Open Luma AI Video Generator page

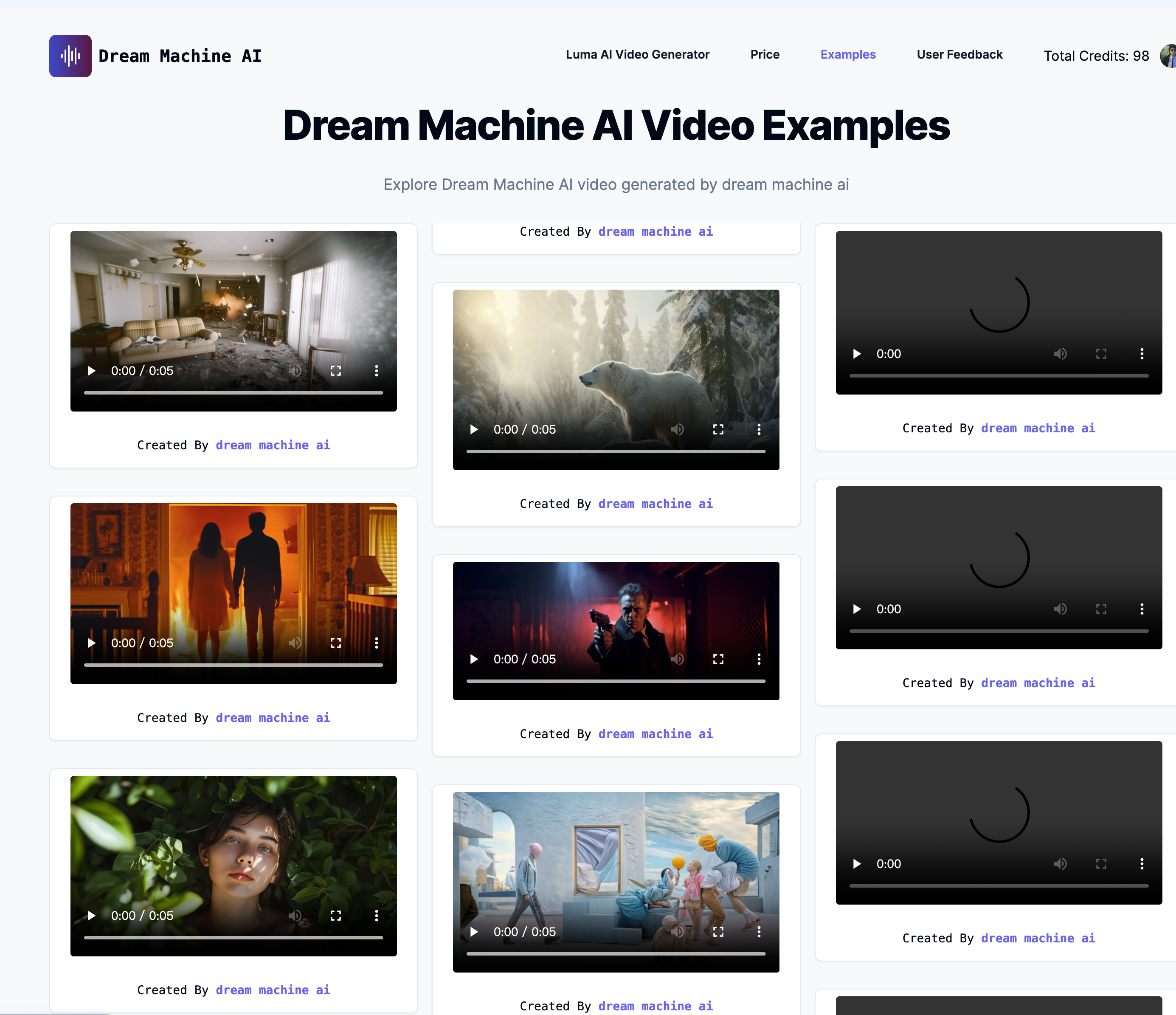[637, 54]
